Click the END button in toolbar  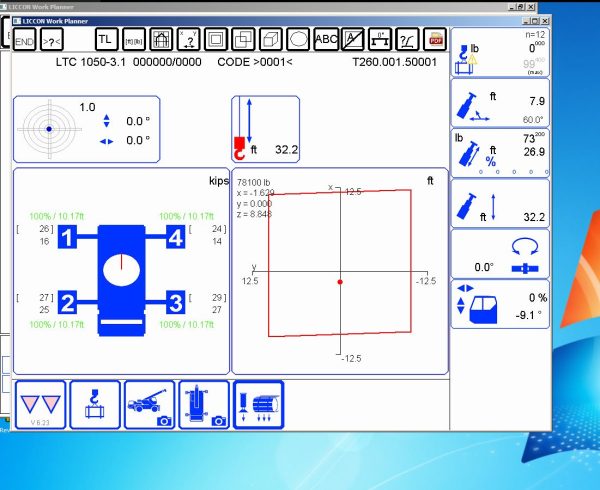click(x=24, y=39)
